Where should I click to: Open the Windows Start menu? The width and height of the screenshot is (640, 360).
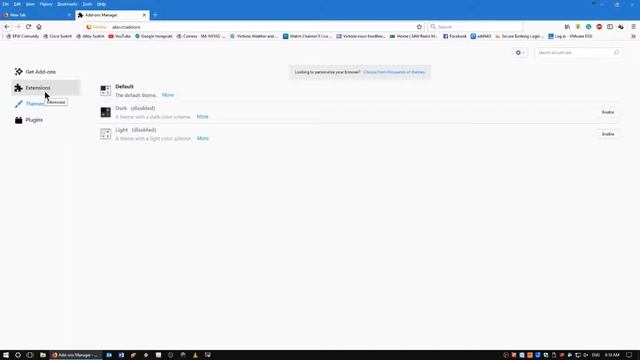(x=6, y=355)
